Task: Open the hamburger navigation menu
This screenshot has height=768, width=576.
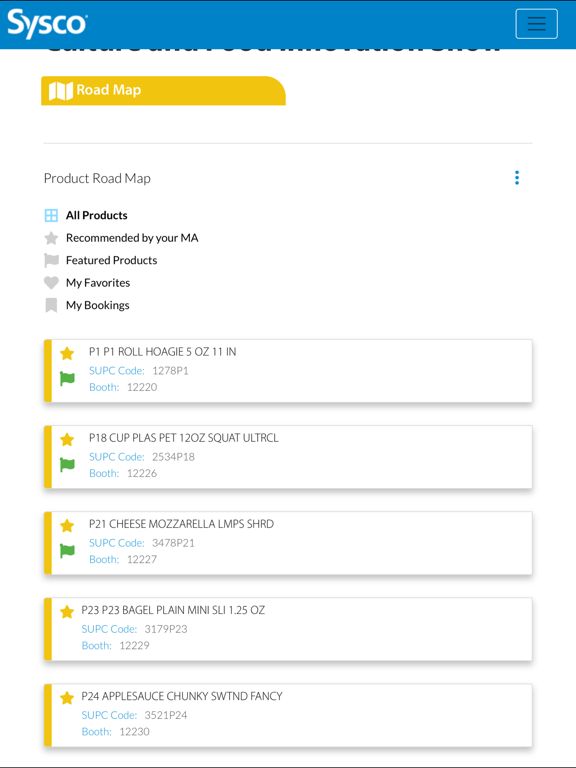Action: tap(536, 24)
